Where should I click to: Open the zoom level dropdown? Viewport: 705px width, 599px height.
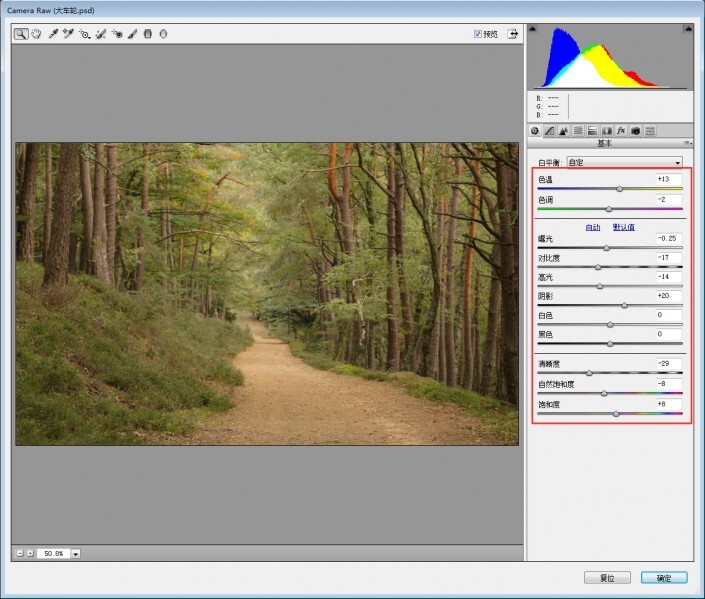[75, 553]
